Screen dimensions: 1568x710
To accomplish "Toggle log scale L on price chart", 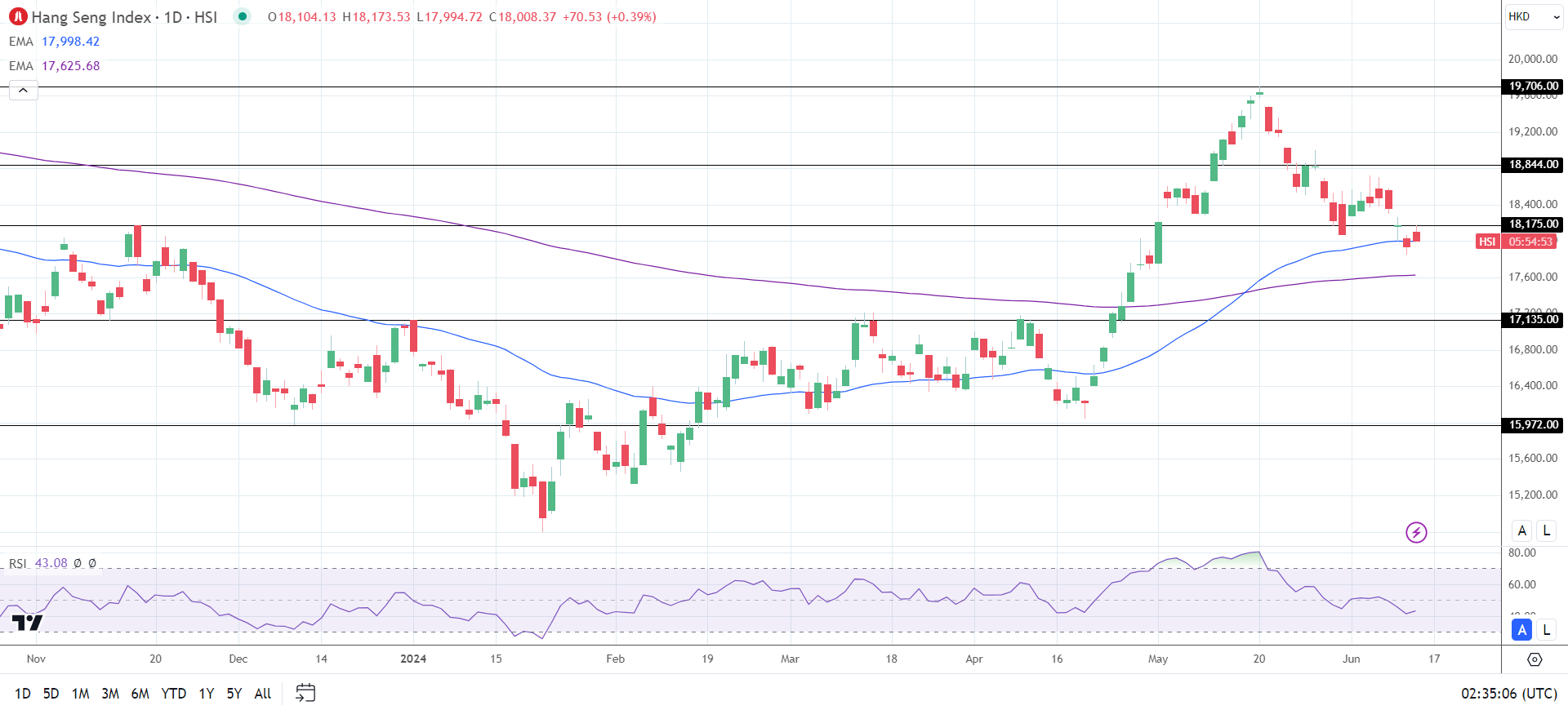I will [1546, 531].
